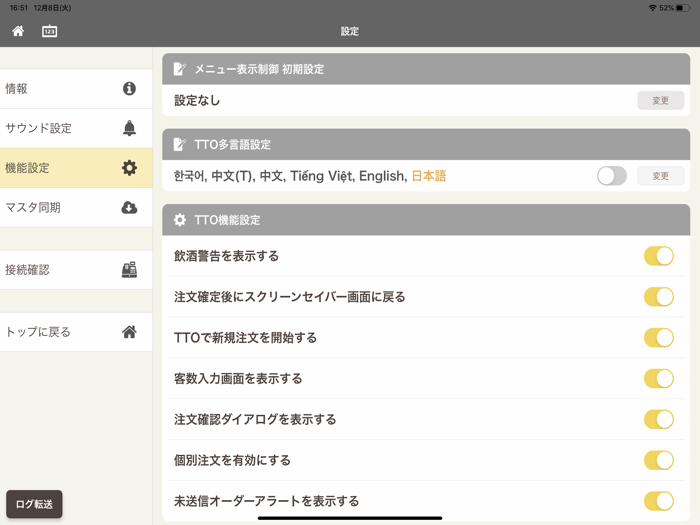Disable 注文確定後にスクリーンセイバー画面に戻る toggle
Image resolution: width=700 pixels, height=525 pixels.
click(658, 297)
